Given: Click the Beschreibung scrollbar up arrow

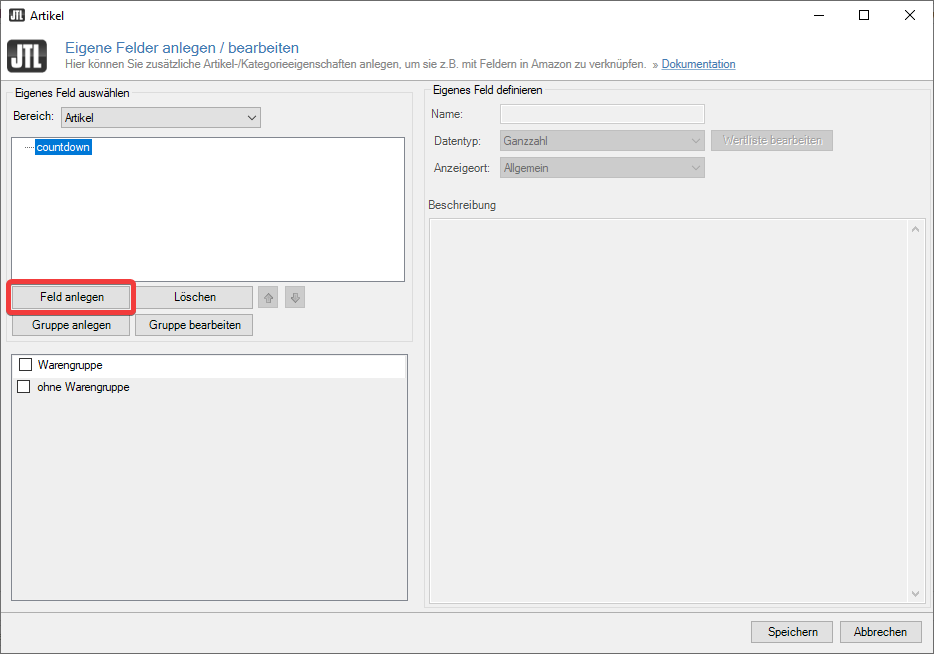Looking at the screenshot, I should coord(916,229).
